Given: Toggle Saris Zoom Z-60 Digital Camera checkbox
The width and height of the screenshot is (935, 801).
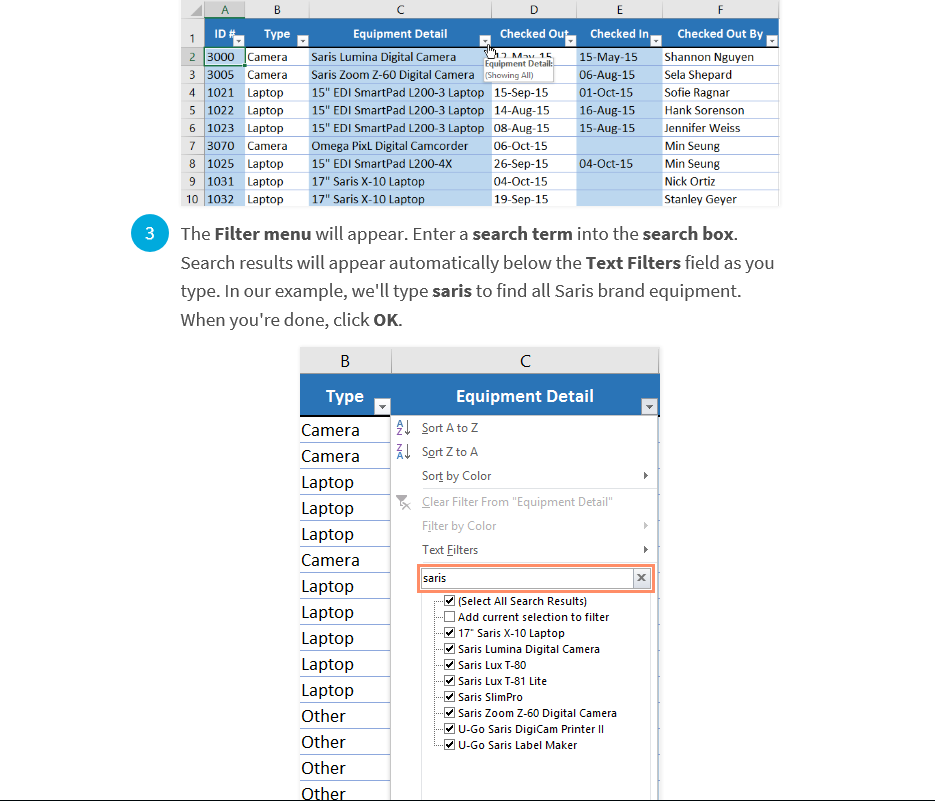Looking at the screenshot, I should click(450, 713).
